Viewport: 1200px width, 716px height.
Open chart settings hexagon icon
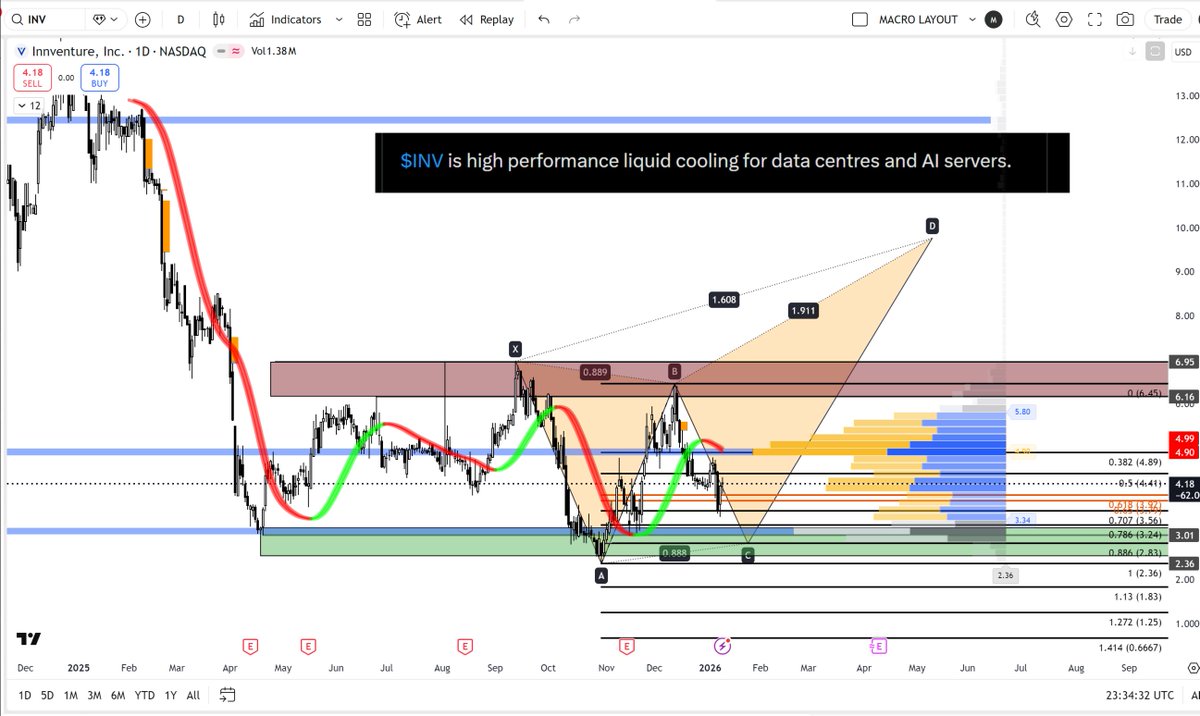point(1064,19)
